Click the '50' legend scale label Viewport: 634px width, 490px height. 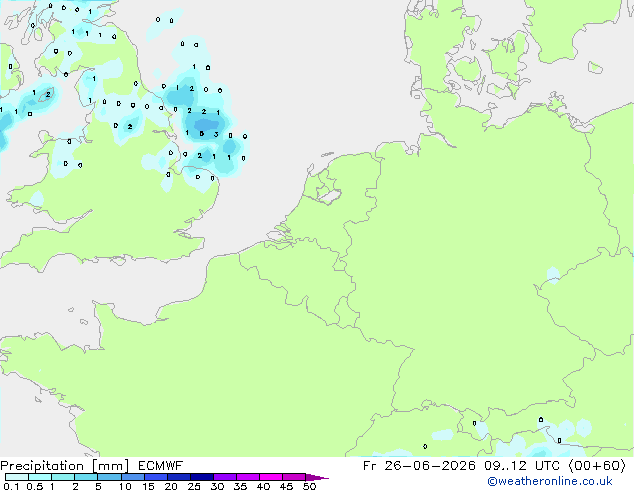(x=309, y=486)
